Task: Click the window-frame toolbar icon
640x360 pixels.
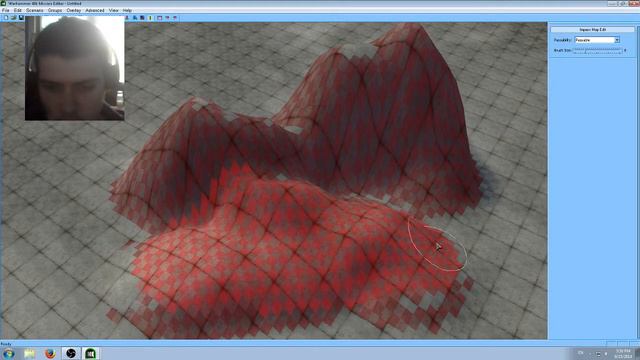Action: 160,18
